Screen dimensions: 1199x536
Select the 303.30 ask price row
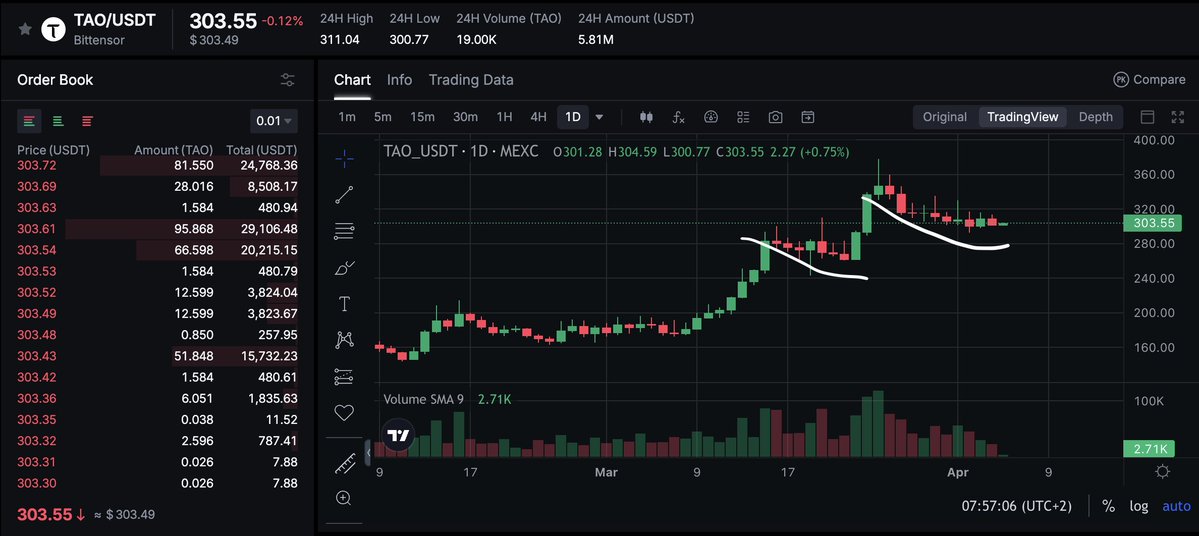point(157,483)
